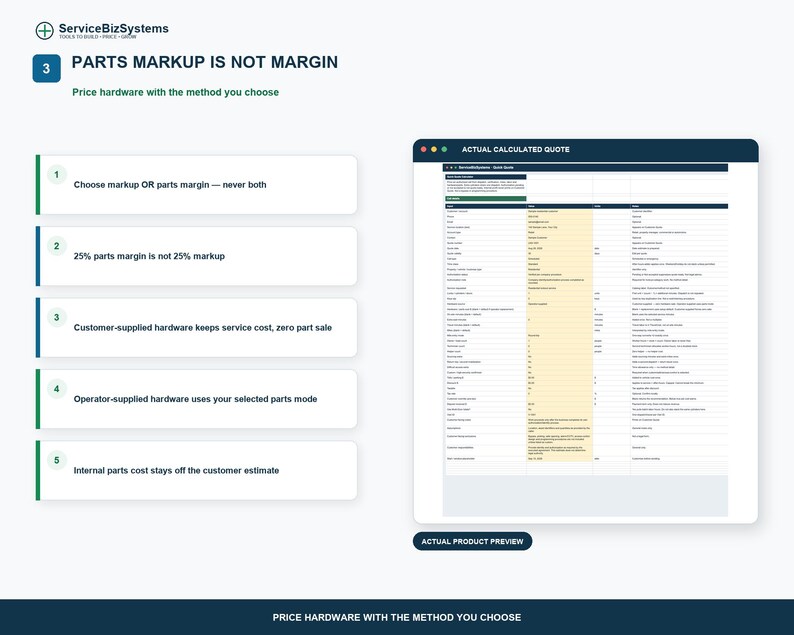The height and width of the screenshot is (635, 794).
Task: Click the ServiceBizSystems plus-circle logo icon
Action: [x=45, y=30]
